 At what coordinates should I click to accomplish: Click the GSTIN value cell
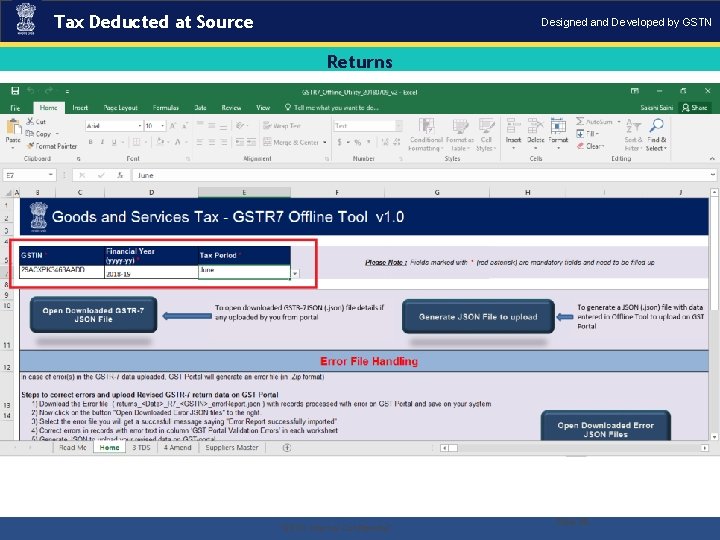62,271
